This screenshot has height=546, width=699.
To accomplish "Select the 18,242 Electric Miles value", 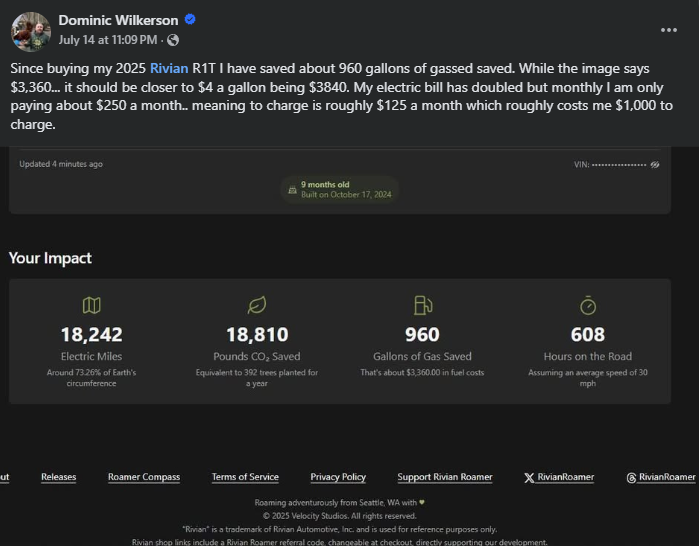I will coord(91,335).
